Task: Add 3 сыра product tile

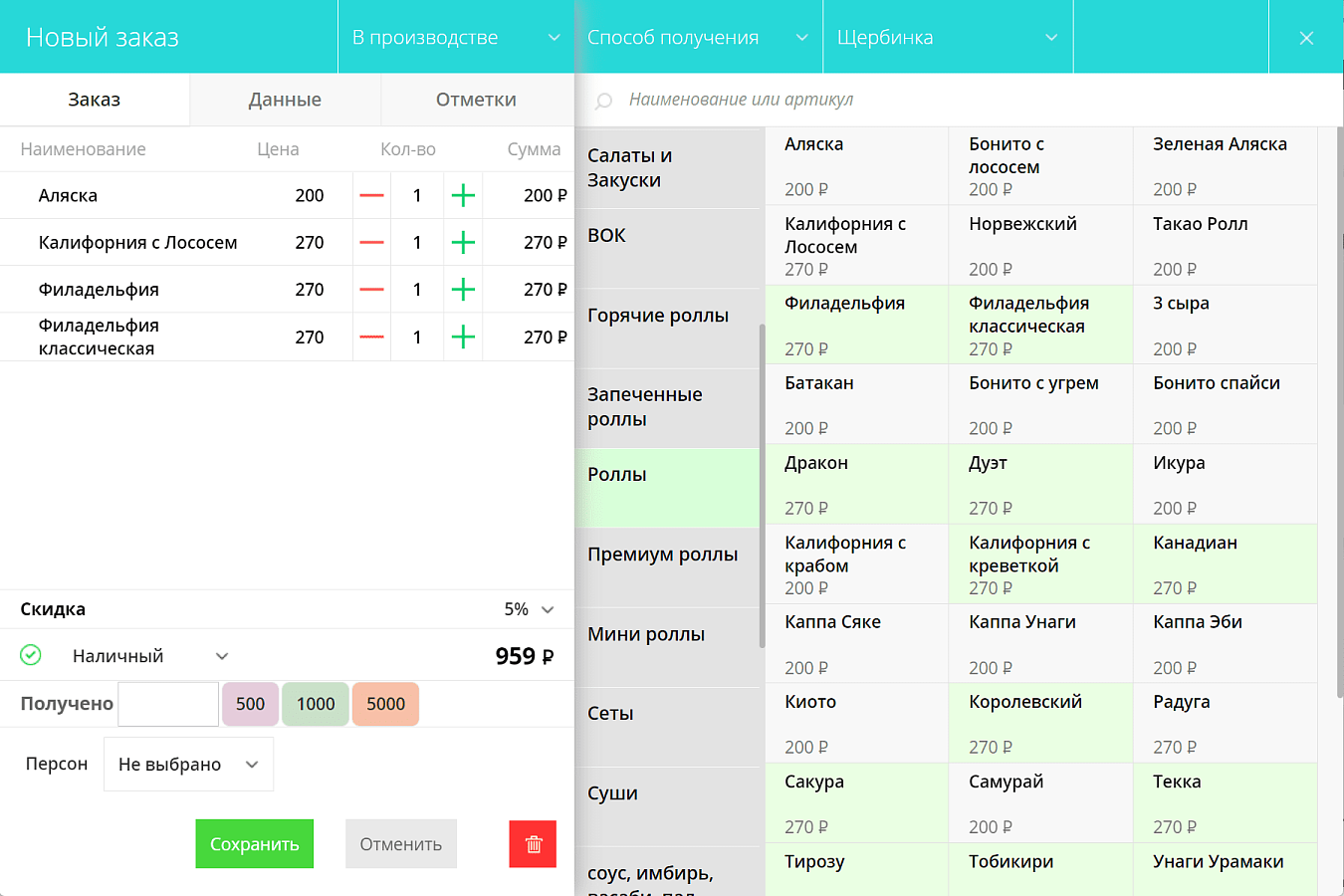Action: tap(1226, 326)
